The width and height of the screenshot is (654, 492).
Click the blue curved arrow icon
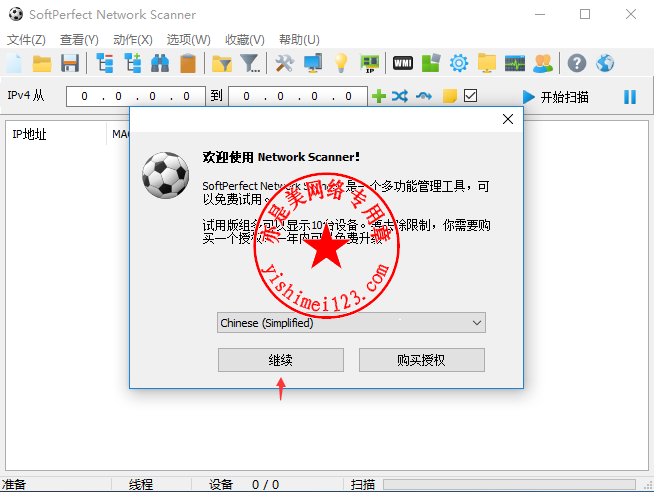point(424,96)
